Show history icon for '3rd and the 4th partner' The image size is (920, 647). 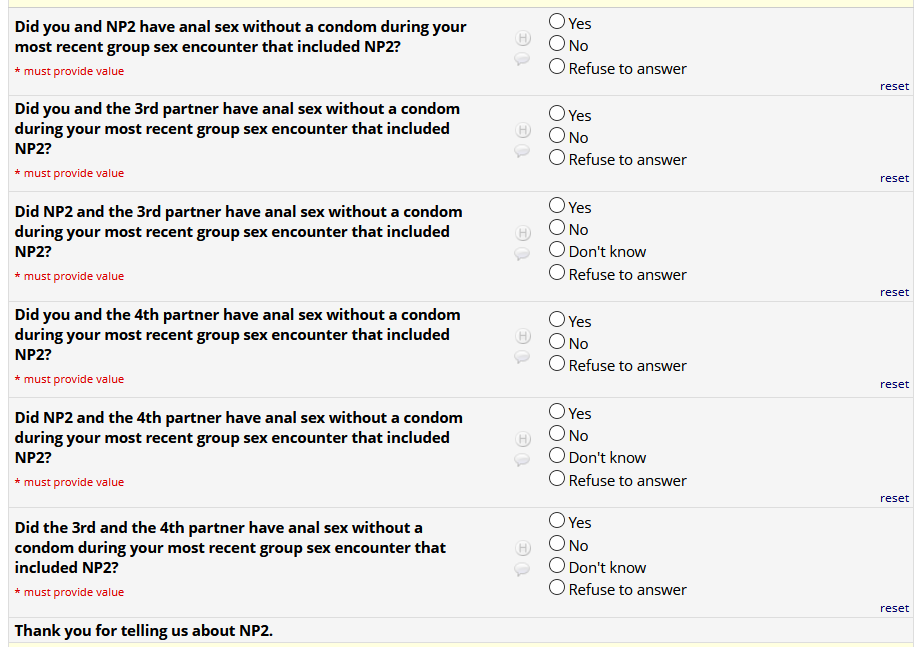tap(522, 548)
